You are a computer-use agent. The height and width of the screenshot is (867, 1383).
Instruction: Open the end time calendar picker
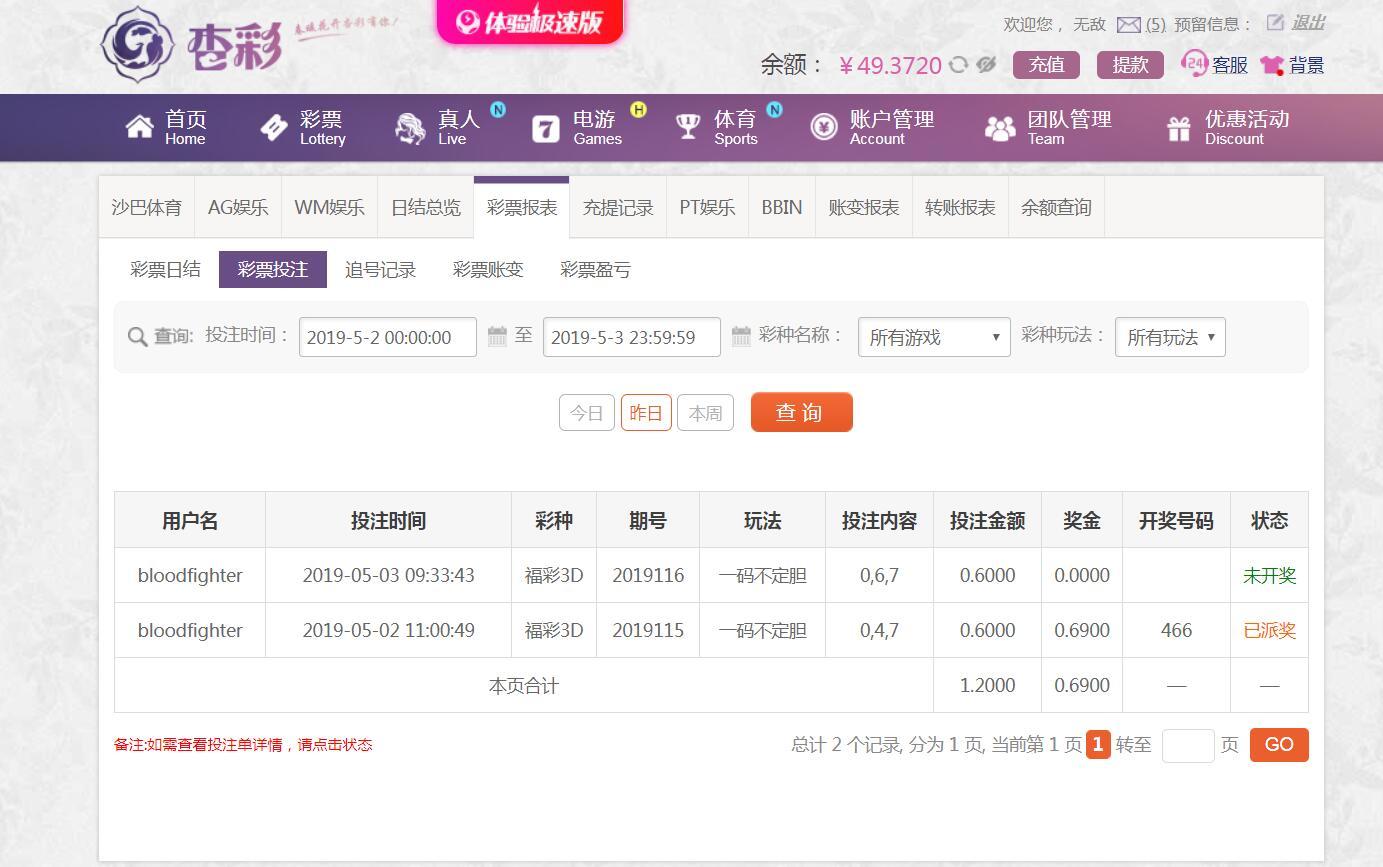pyautogui.click(x=741, y=336)
